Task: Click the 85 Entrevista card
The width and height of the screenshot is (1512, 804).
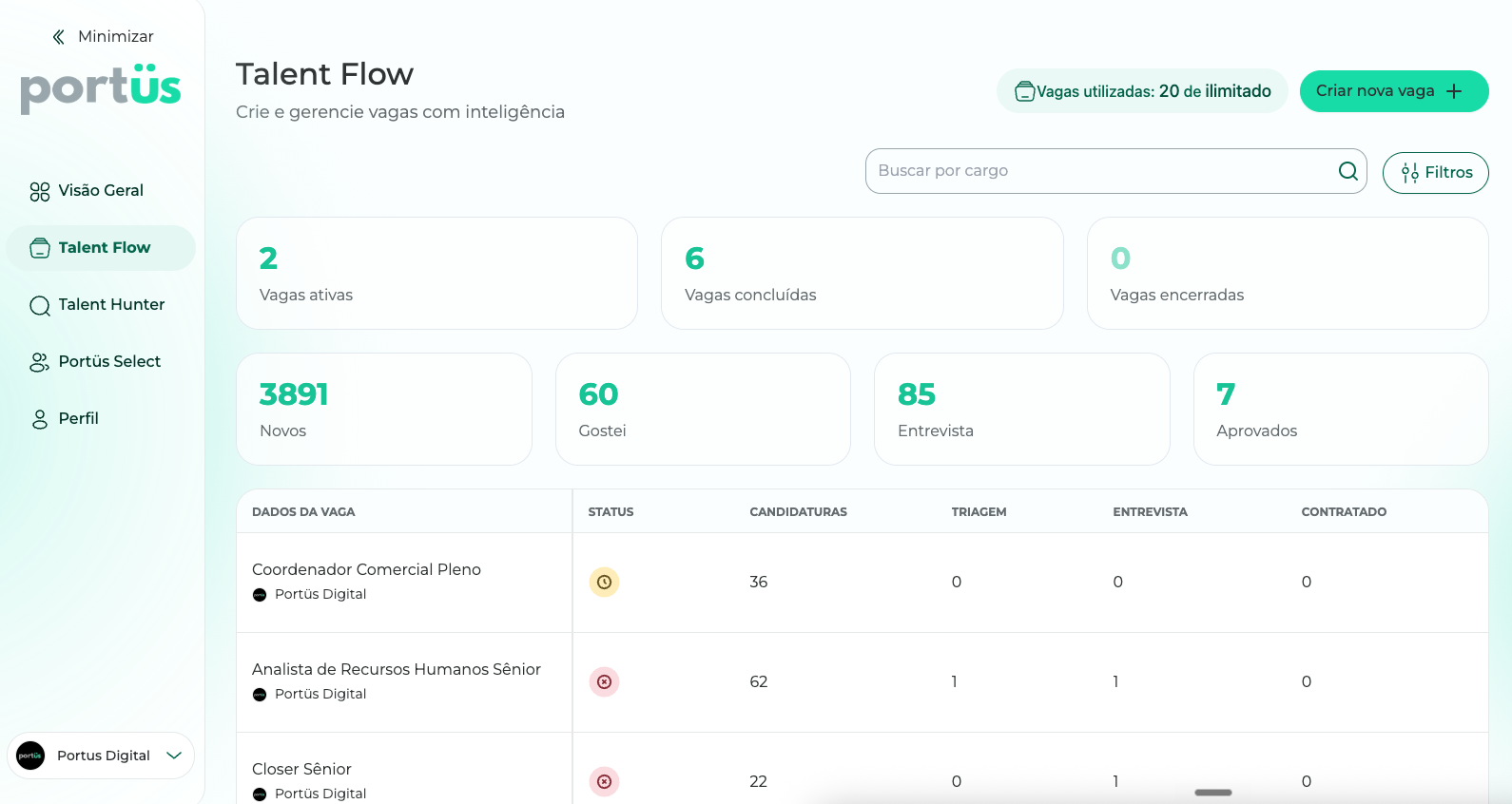Action: (x=1022, y=410)
